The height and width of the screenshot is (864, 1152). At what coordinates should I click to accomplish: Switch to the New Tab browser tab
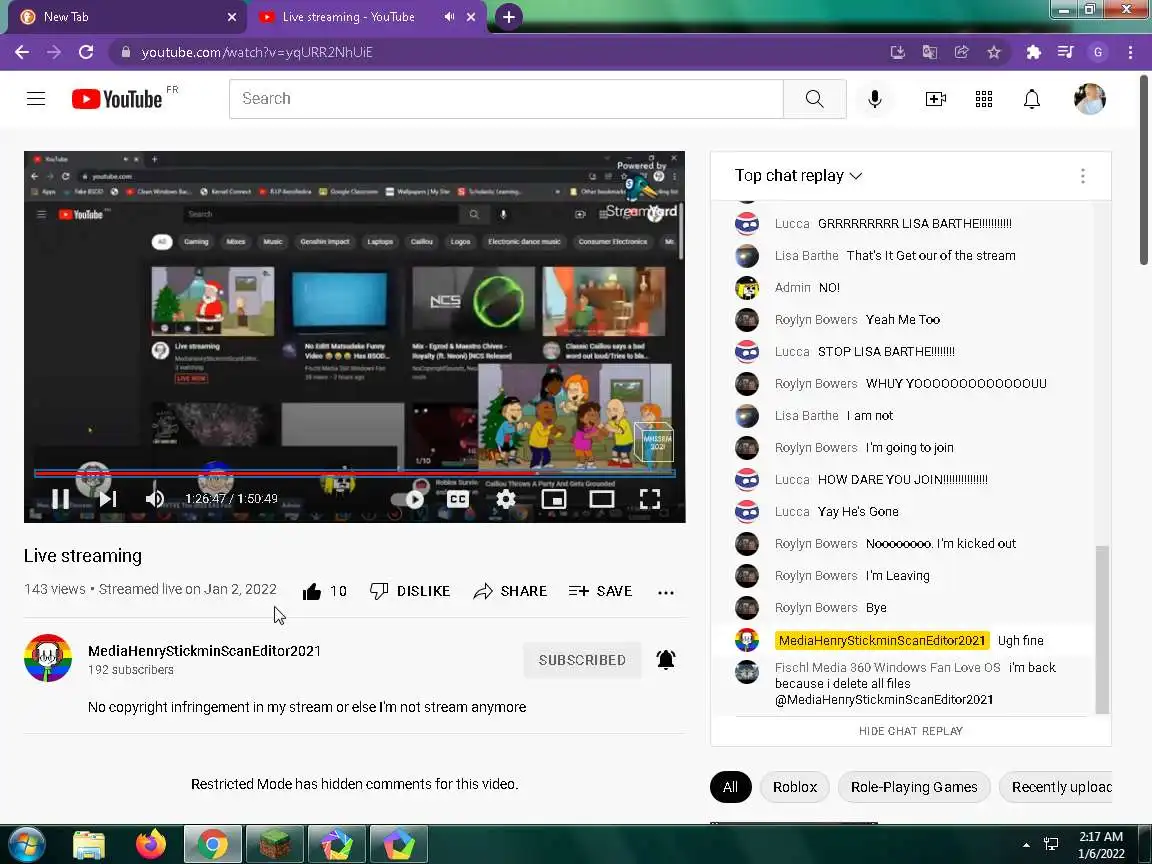(125, 17)
